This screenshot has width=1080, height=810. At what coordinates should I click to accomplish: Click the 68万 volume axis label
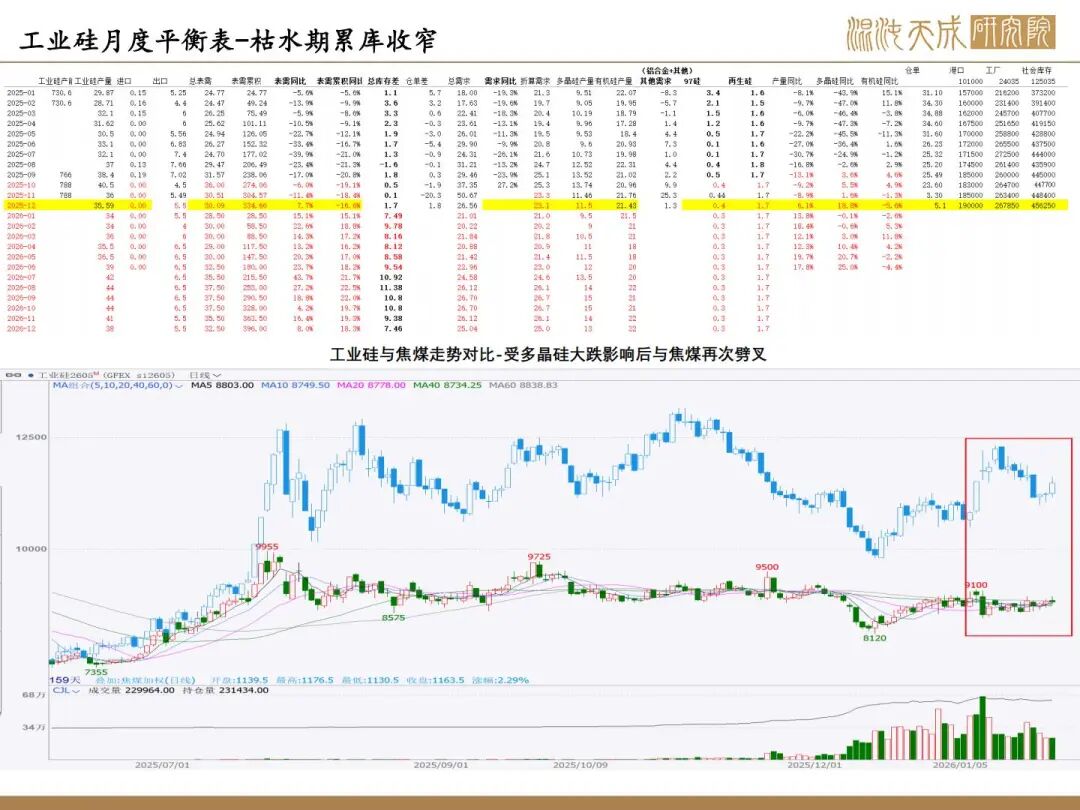pyautogui.click(x=34, y=695)
